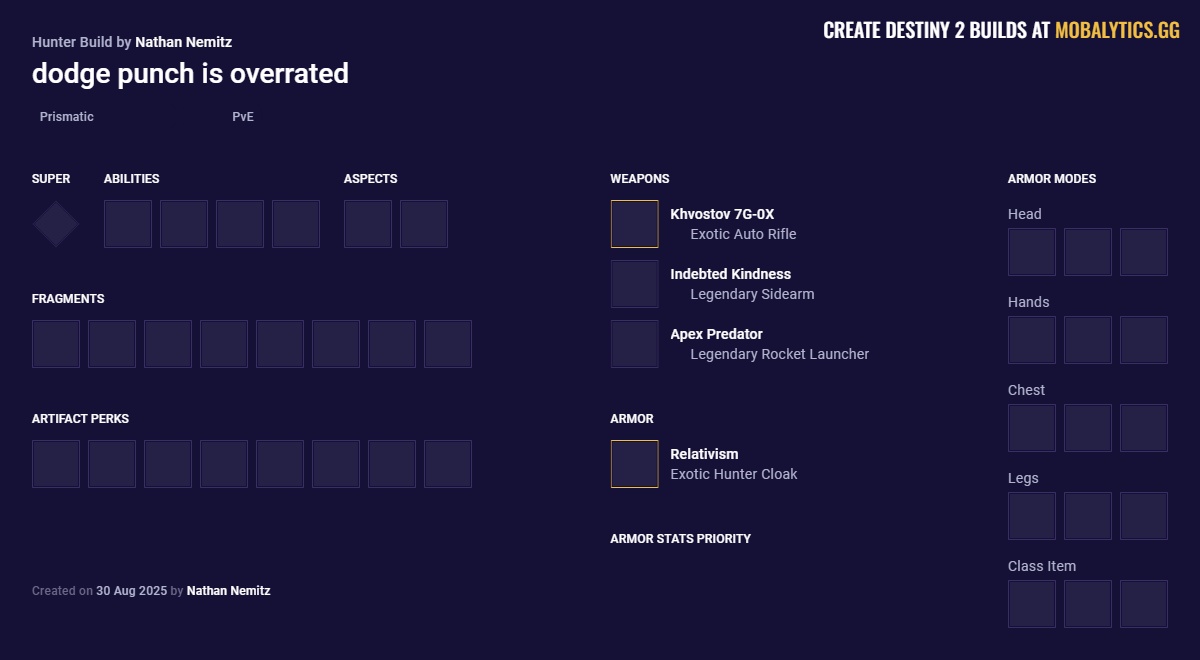Select the PvE tag
This screenshot has width=1200, height=660.
click(243, 117)
